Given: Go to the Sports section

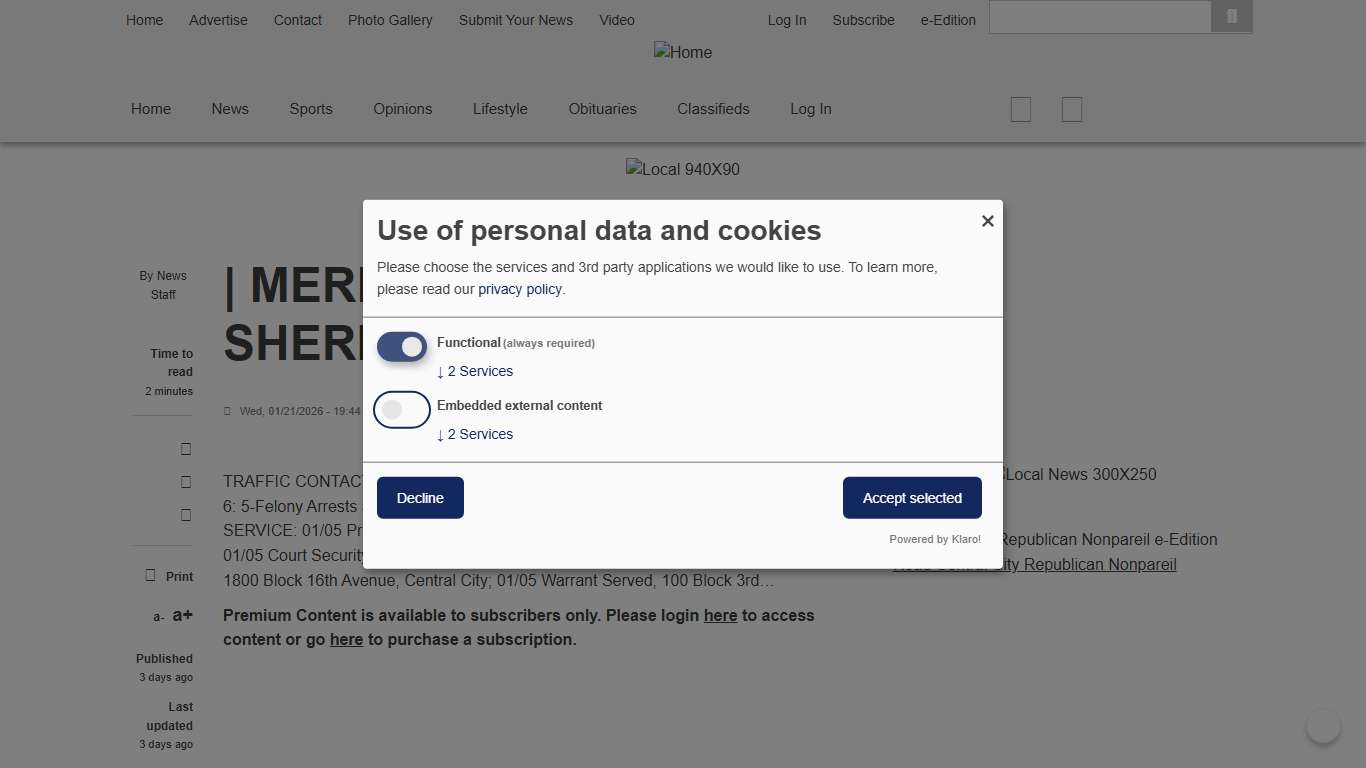Looking at the screenshot, I should click(x=311, y=109).
